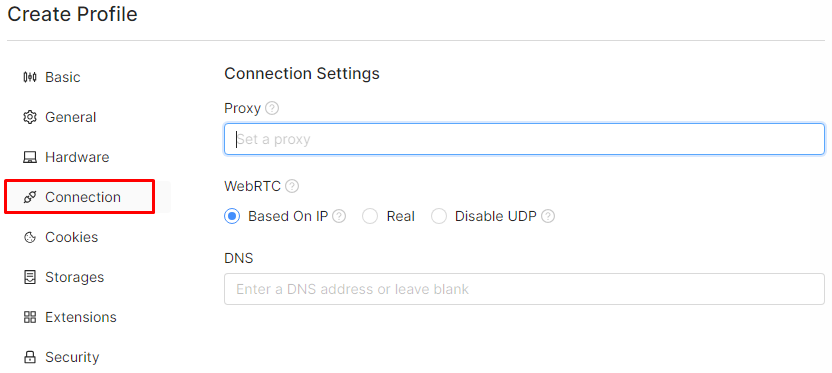Viewport: 832px width, 373px height.
Task: Click the Connection plug icon
Action: pos(30,197)
